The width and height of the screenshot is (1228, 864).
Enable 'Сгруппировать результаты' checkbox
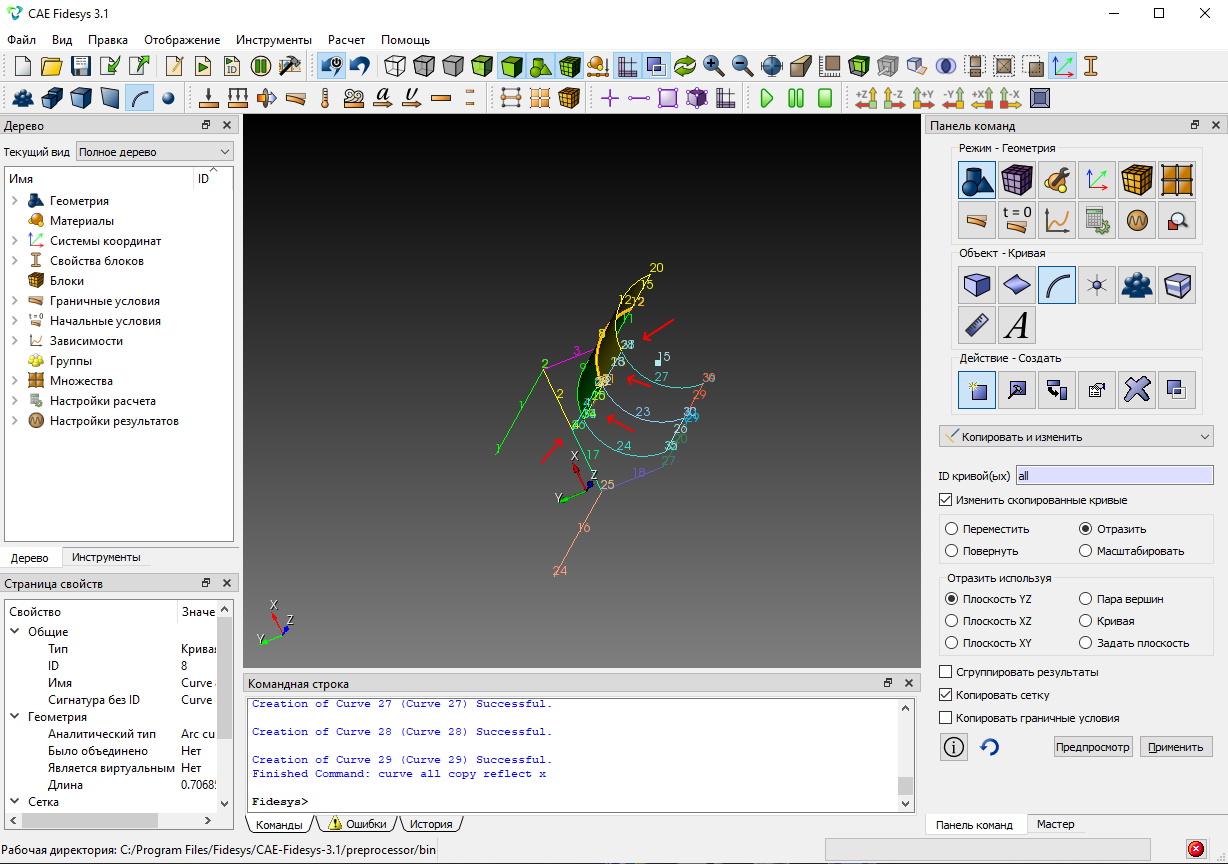click(x=946, y=672)
